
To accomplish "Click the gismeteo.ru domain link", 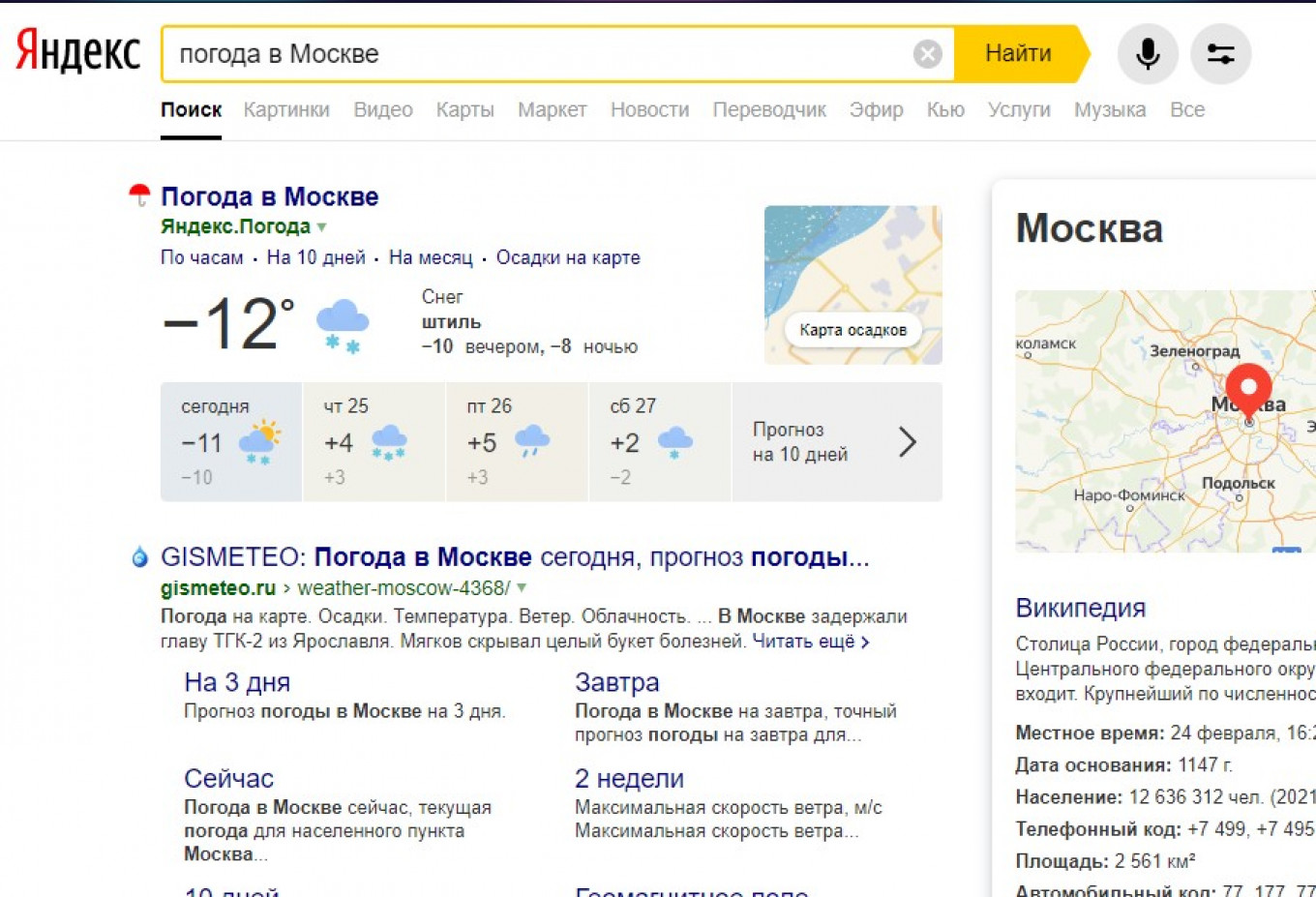I will (218, 587).
